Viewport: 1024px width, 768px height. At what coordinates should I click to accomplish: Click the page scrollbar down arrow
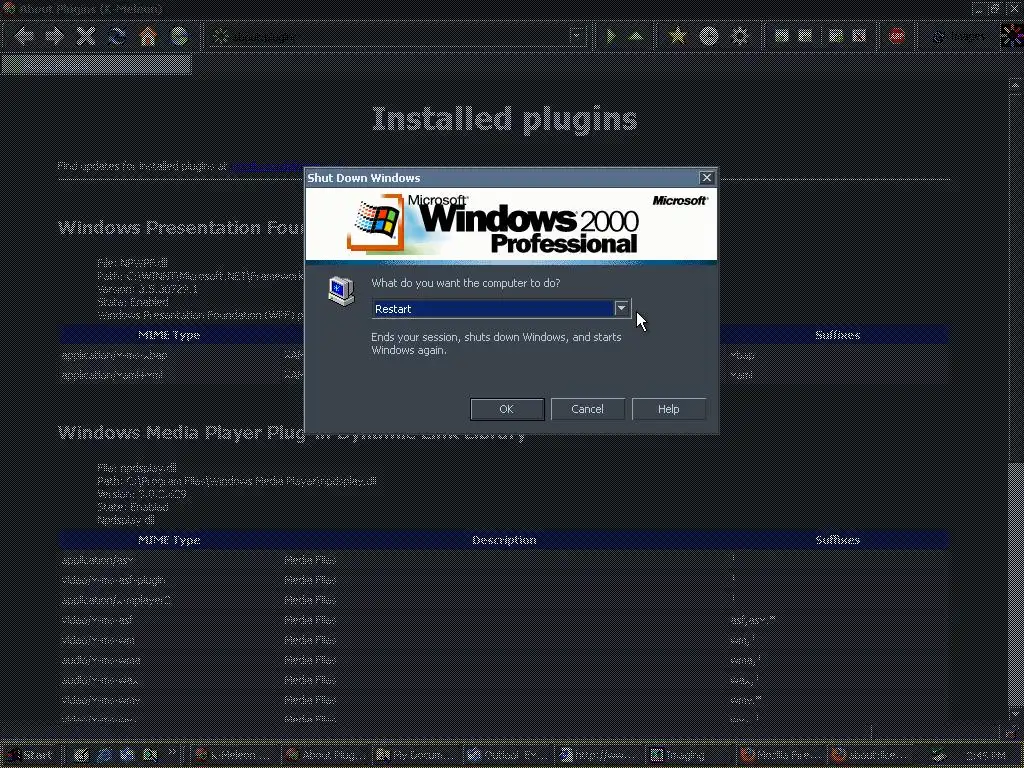1016,714
